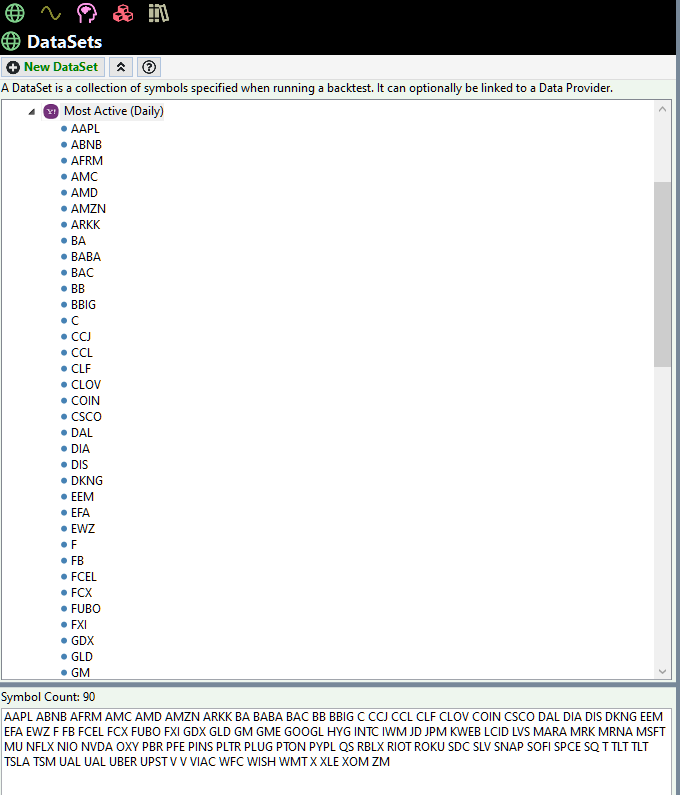Screen dimensions: 680x795
Task: Select the C symbol in tree
Action: coord(75,320)
